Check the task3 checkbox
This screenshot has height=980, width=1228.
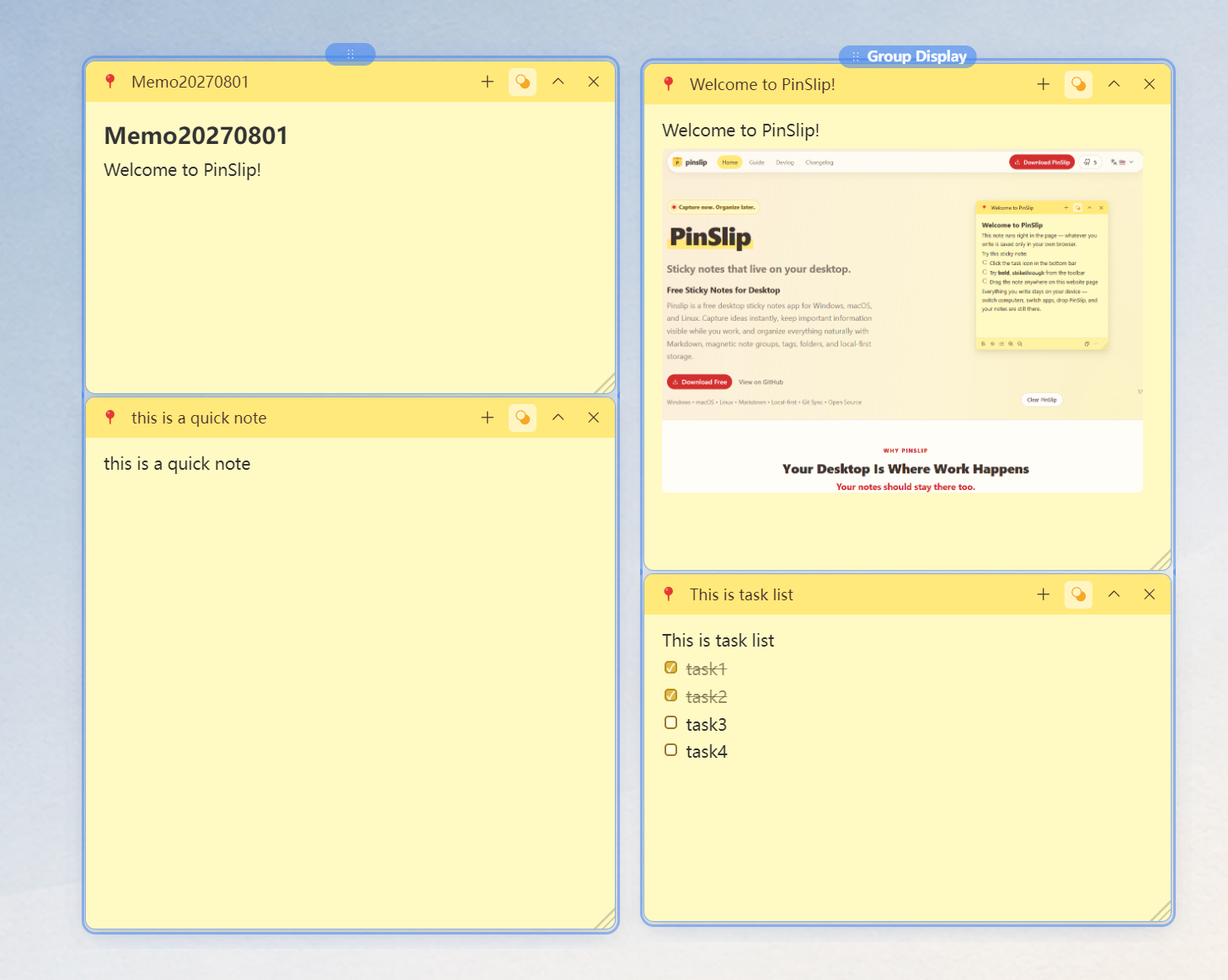670,722
